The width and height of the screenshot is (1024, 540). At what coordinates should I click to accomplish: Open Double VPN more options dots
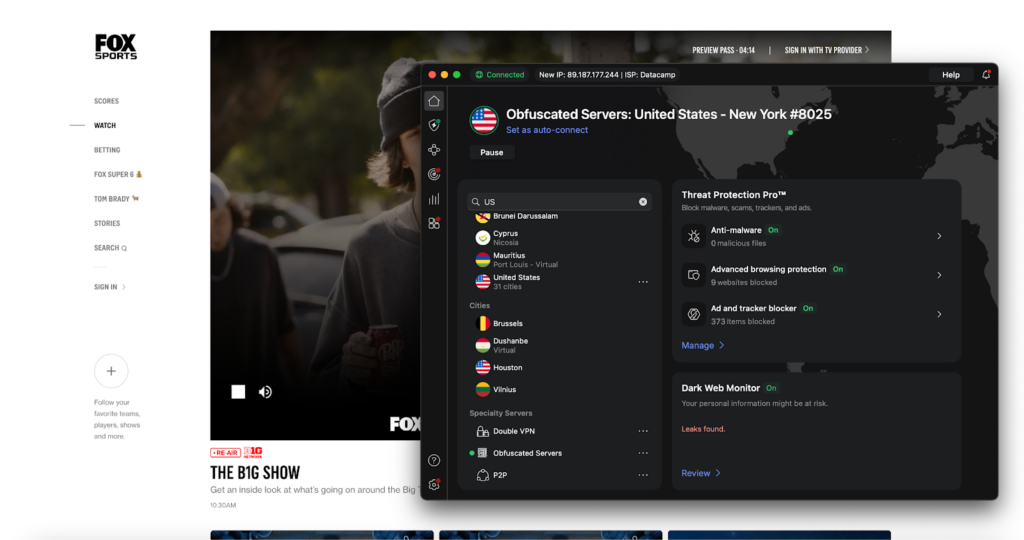point(643,431)
